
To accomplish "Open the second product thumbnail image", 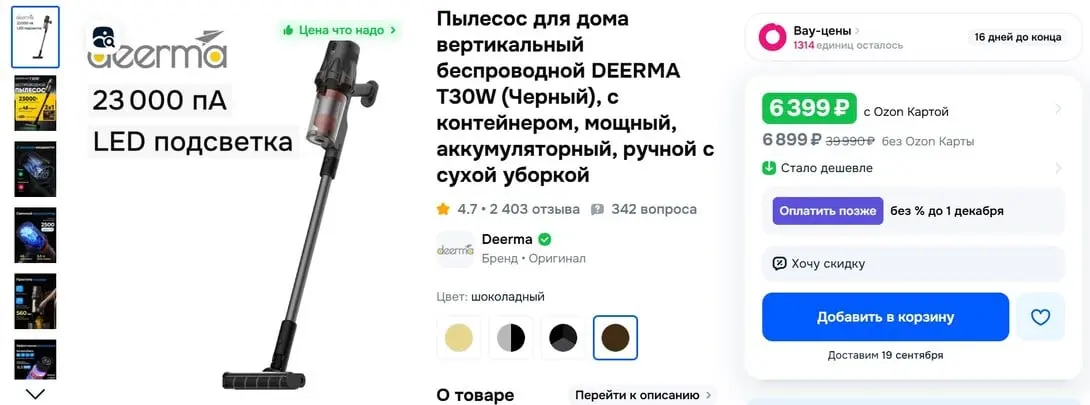I will click(x=35, y=104).
